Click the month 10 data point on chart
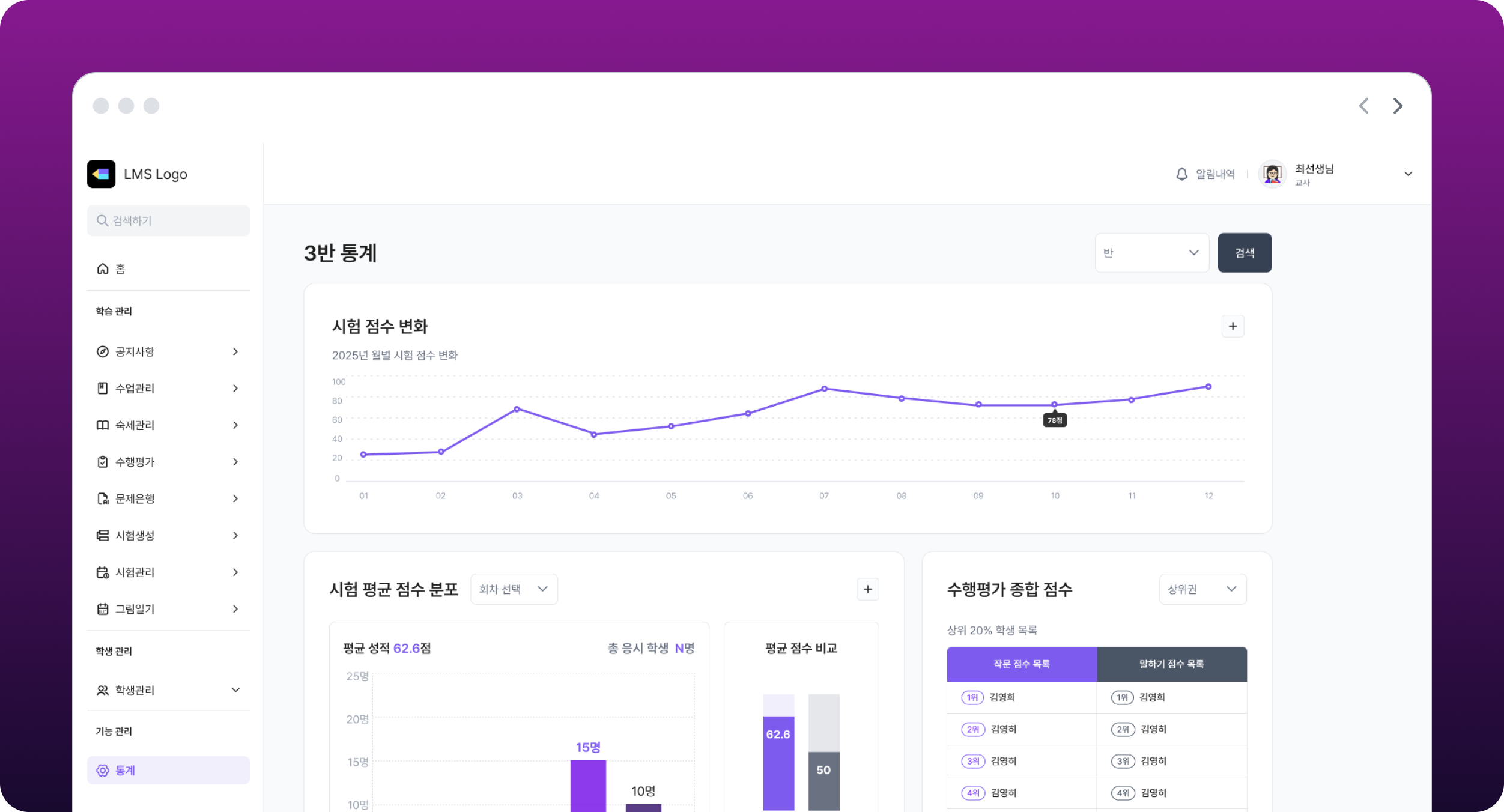 click(x=1054, y=405)
